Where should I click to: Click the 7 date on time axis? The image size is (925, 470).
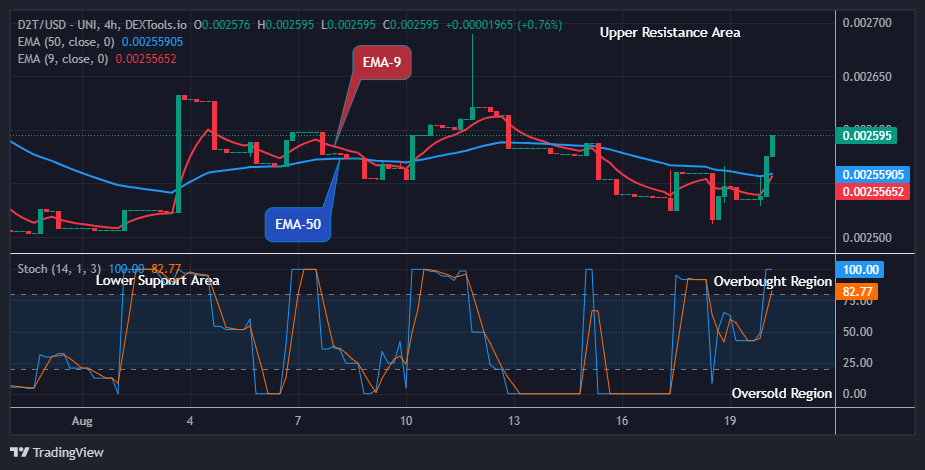point(298,421)
